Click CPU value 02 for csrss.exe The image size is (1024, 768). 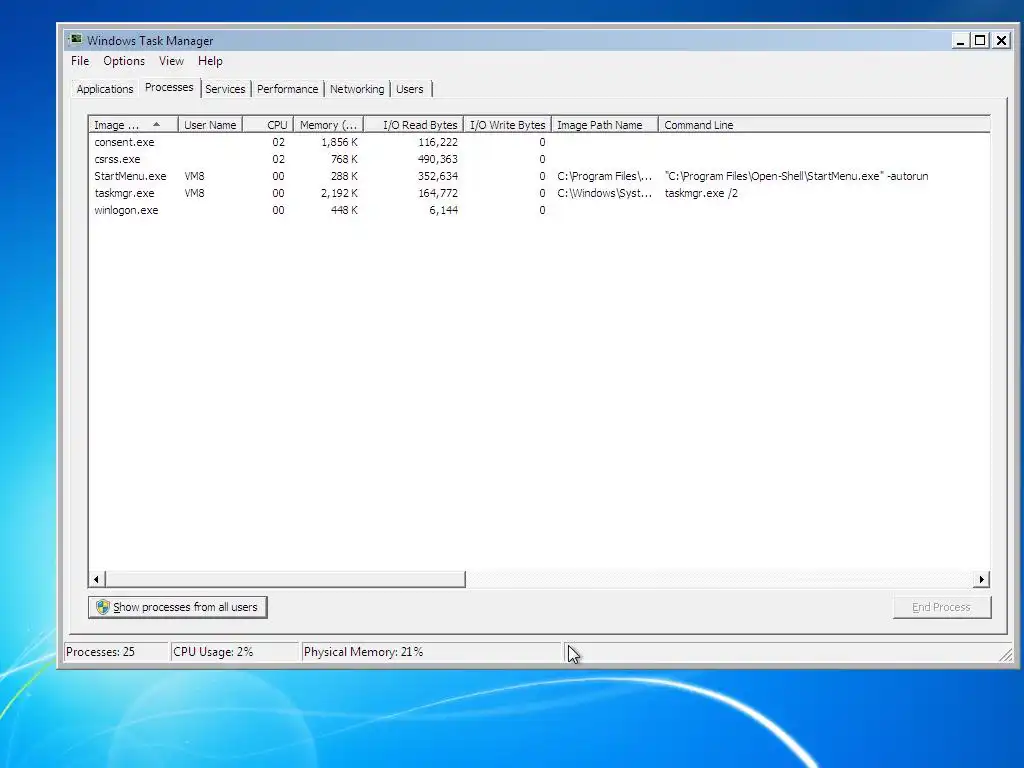point(278,159)
